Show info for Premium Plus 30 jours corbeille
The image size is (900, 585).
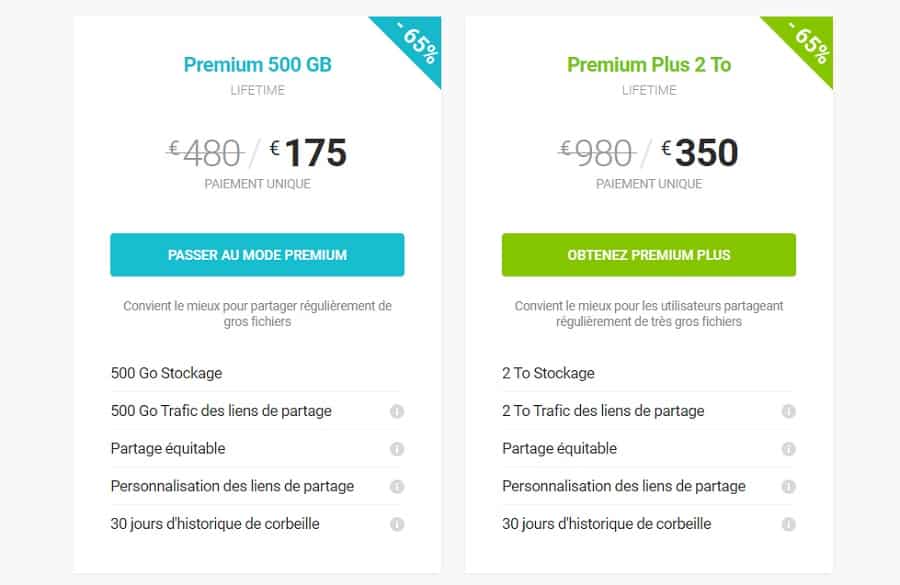(x=789, y=524)
